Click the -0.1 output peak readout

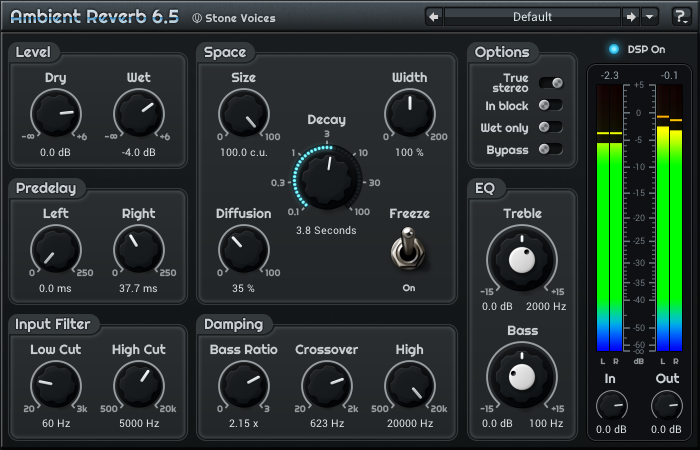[x=669, y=76]
